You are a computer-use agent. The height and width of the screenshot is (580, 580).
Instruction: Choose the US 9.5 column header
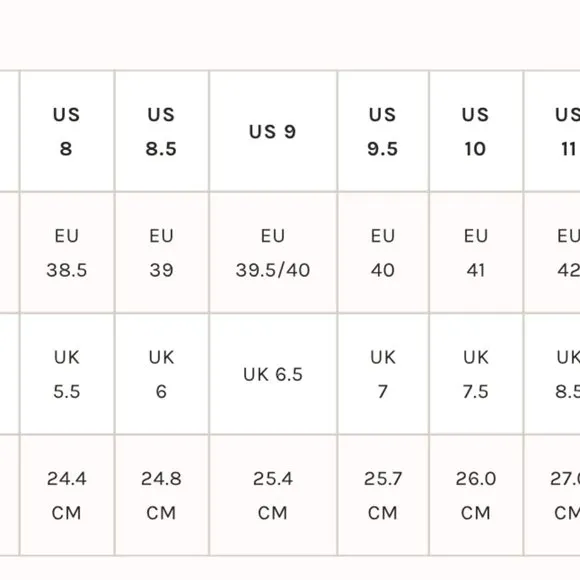pos(383,131)
